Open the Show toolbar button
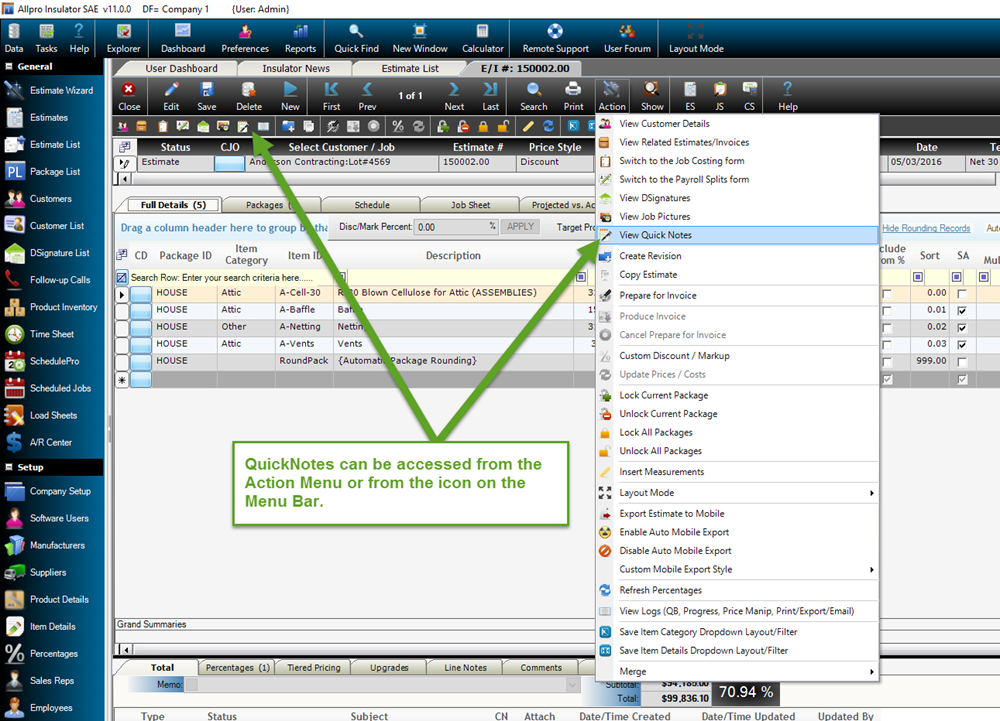This screenshot has height=721, width=1000. pos(652,96)
